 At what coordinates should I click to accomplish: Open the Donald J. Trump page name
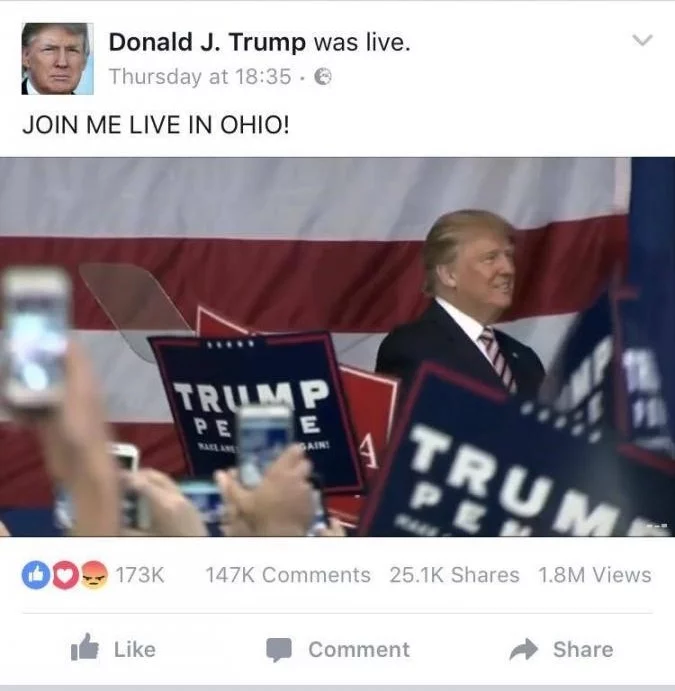(x=207, y=42)
